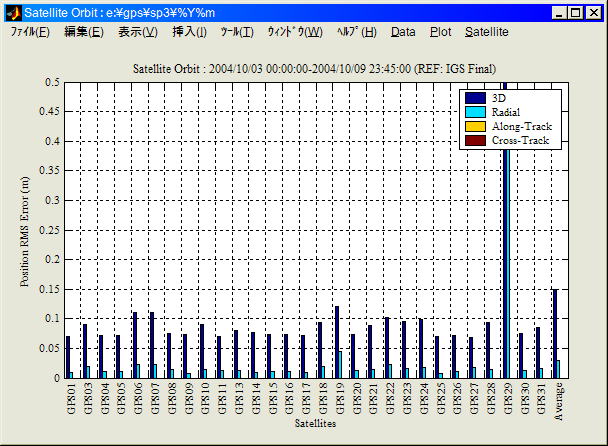
Task: Open the Data menu
Action: [x=403, y=32]
